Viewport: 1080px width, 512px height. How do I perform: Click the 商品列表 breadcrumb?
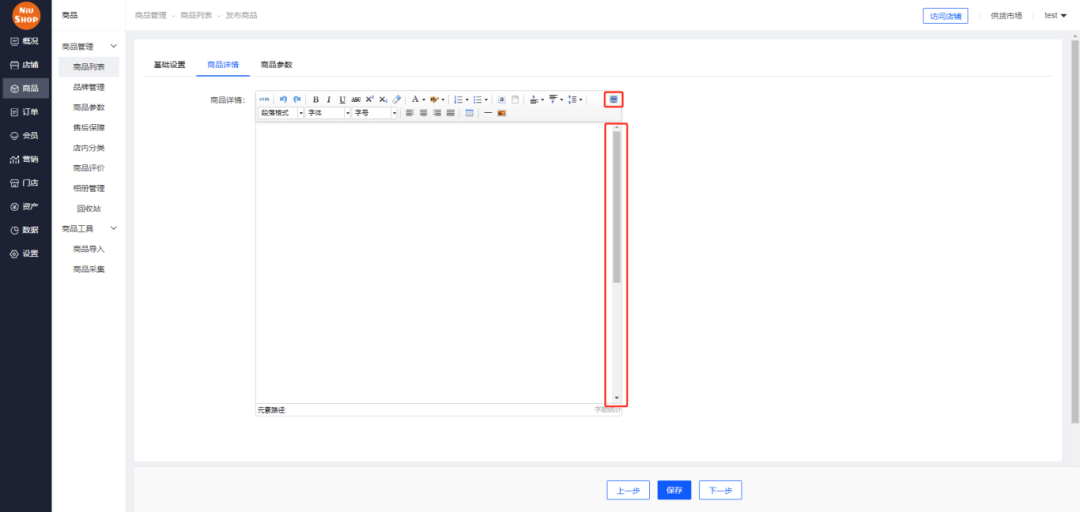click(196, 15)
